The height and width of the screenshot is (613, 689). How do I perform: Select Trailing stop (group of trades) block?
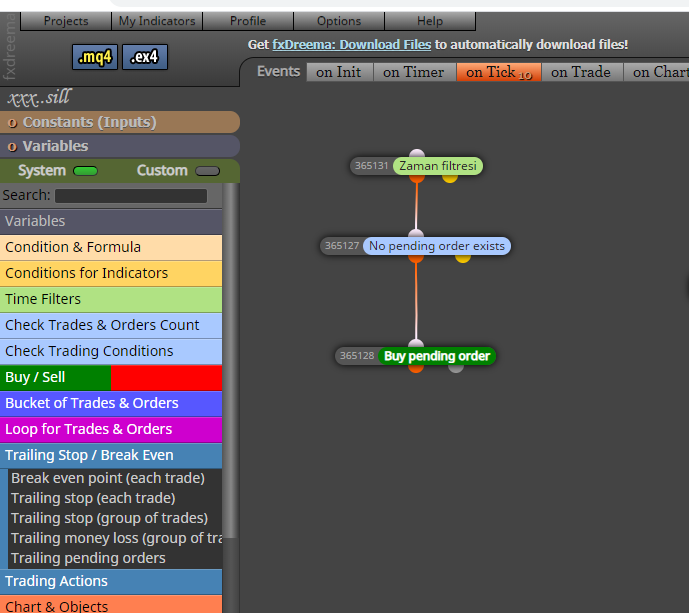pos(109,518)
